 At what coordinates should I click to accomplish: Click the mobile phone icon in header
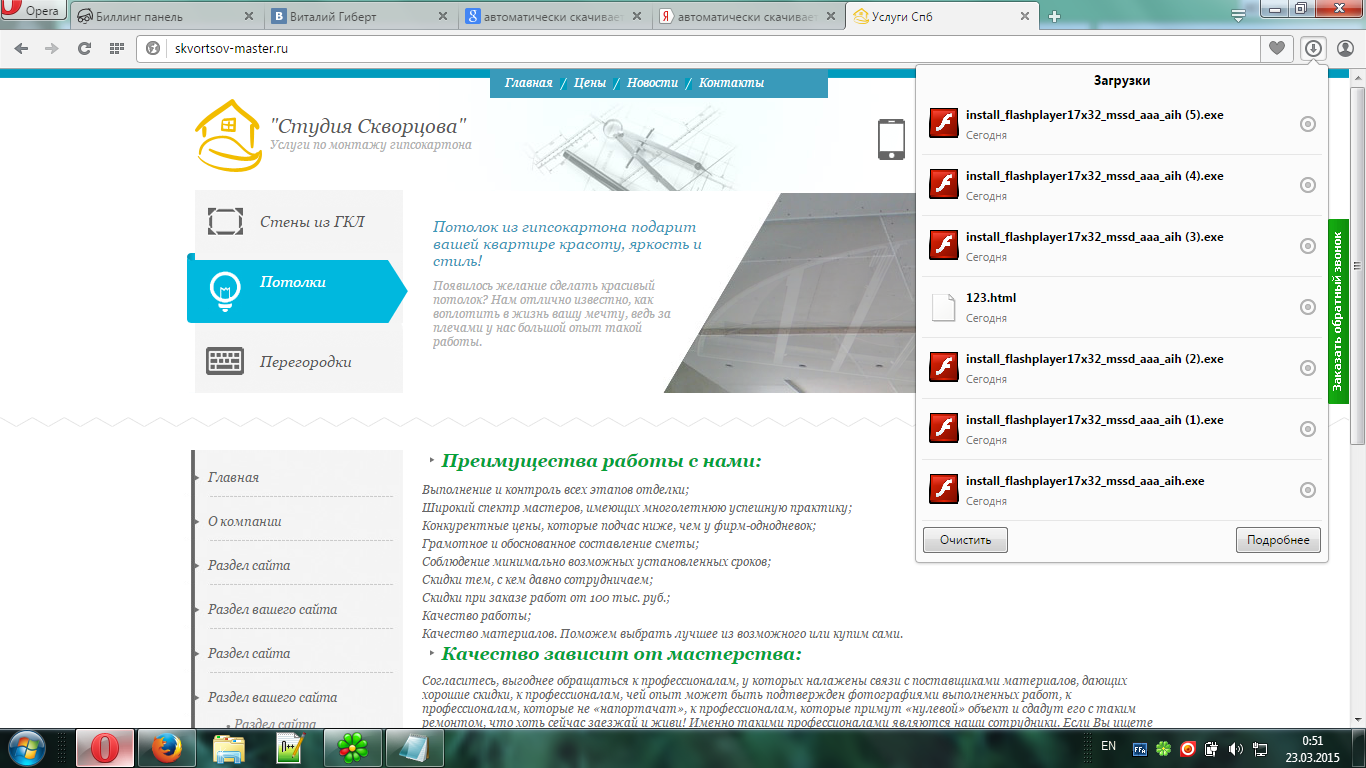click(891, 139)
